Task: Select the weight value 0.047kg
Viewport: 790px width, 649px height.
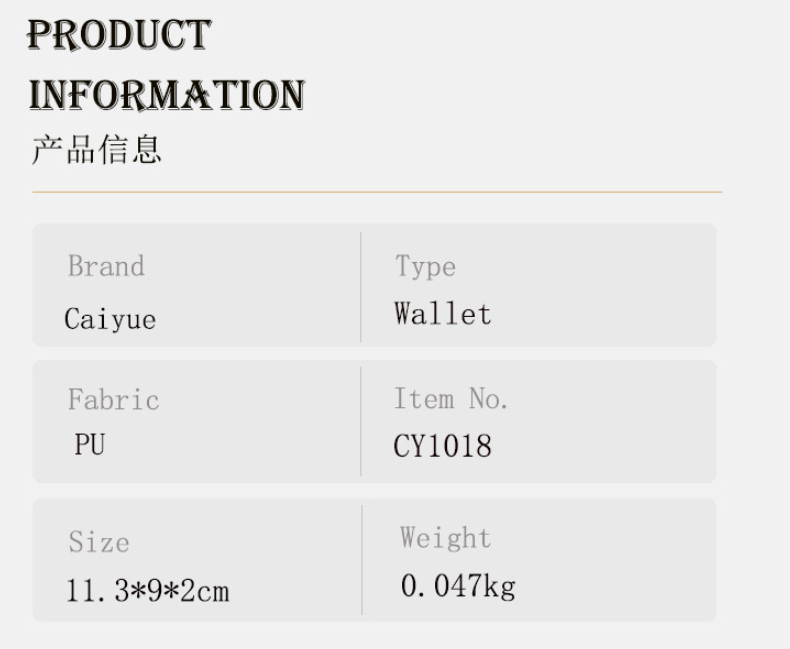Action: click(x=458, y=586)
